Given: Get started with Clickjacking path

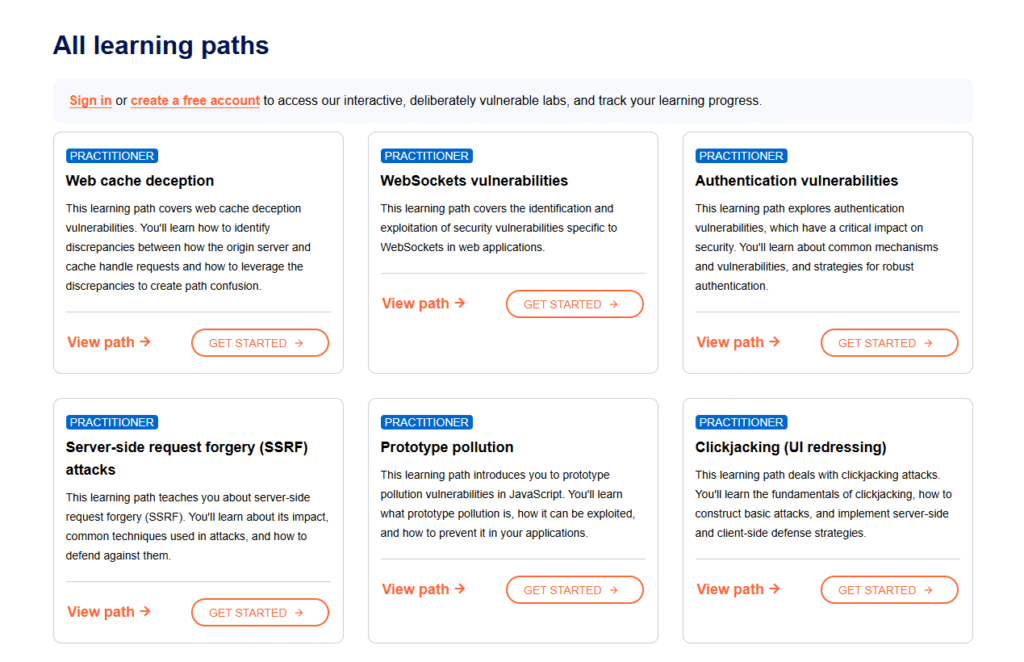Looking at the screenshot, I should click(889, 590).
